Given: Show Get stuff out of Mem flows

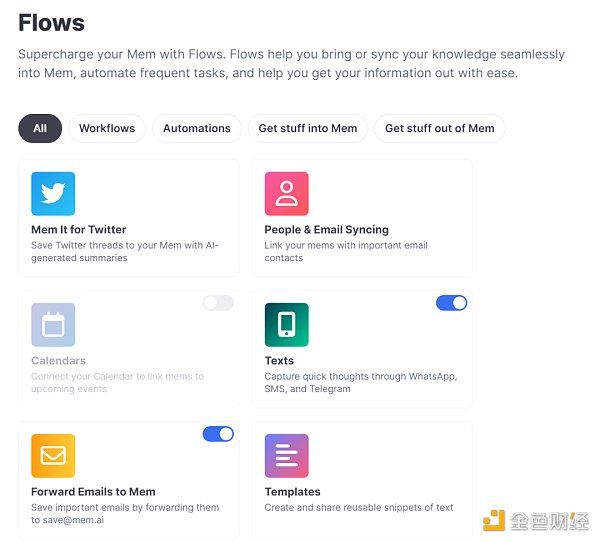Looking at the screenshot, I should pyautogui.click(x=439, y=128).
